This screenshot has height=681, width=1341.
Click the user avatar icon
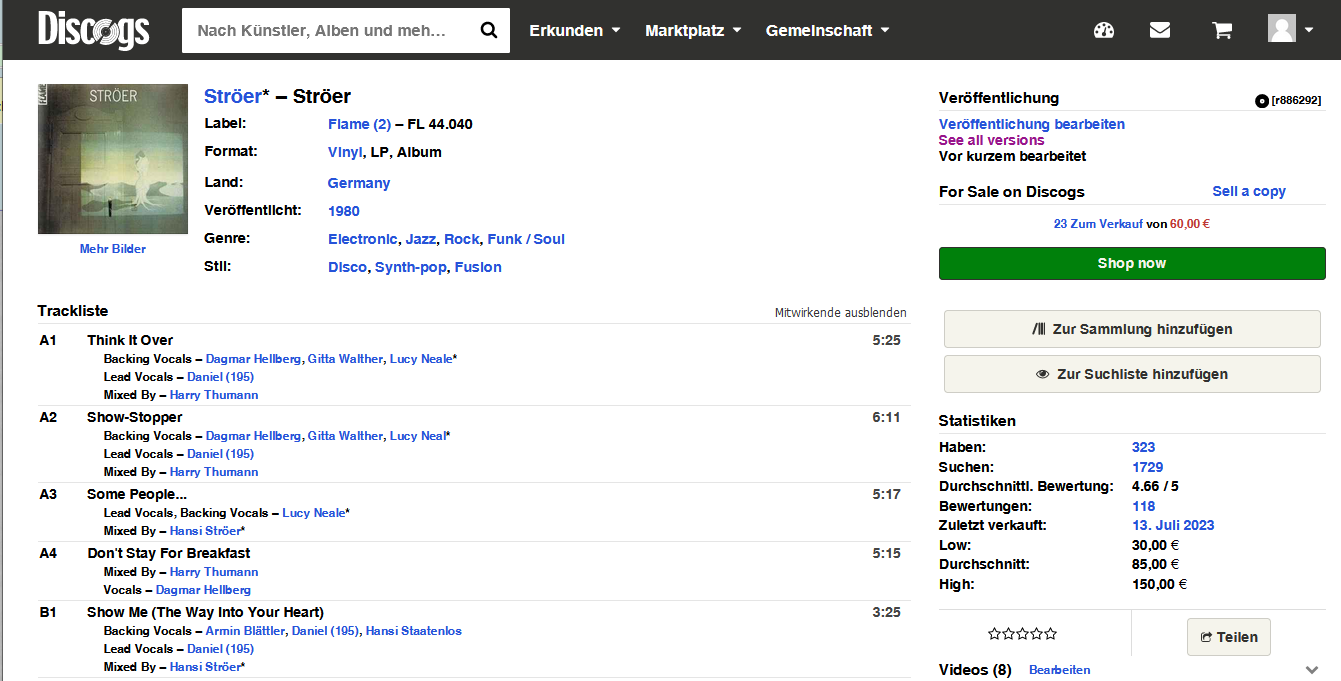(1282, 29)
